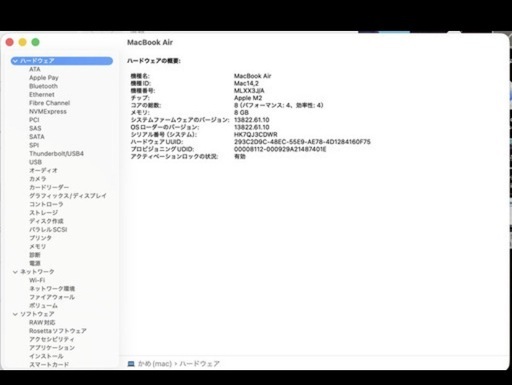Select ネットワーク環境 in the sidebar
512x385 pixels.
point(52,289)
